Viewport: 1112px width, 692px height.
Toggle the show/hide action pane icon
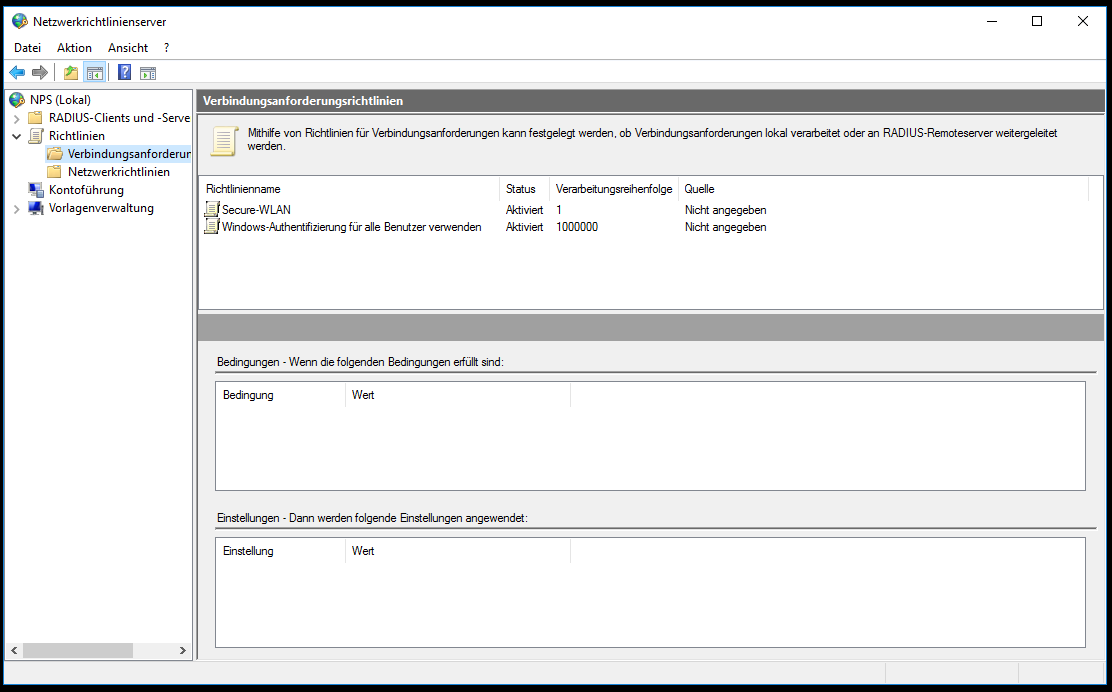[148, 72]
